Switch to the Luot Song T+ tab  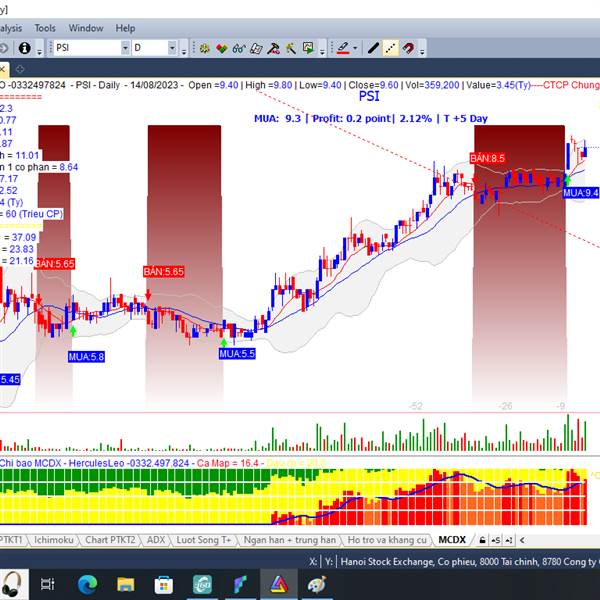(x=204, y=540)
